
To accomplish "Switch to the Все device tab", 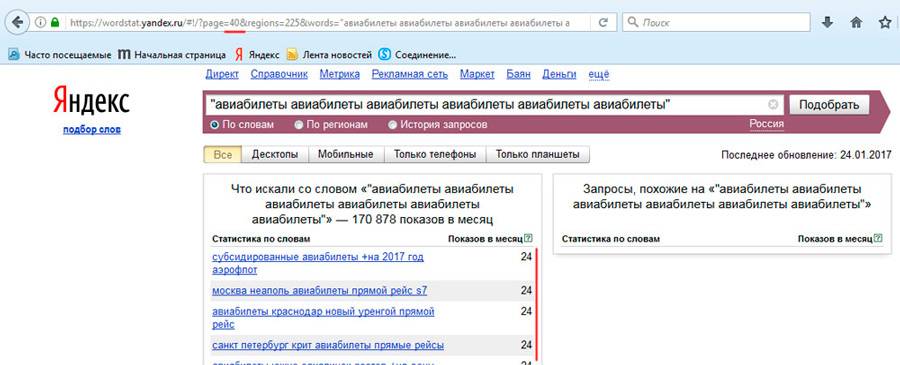I will [x=223, y=154].
